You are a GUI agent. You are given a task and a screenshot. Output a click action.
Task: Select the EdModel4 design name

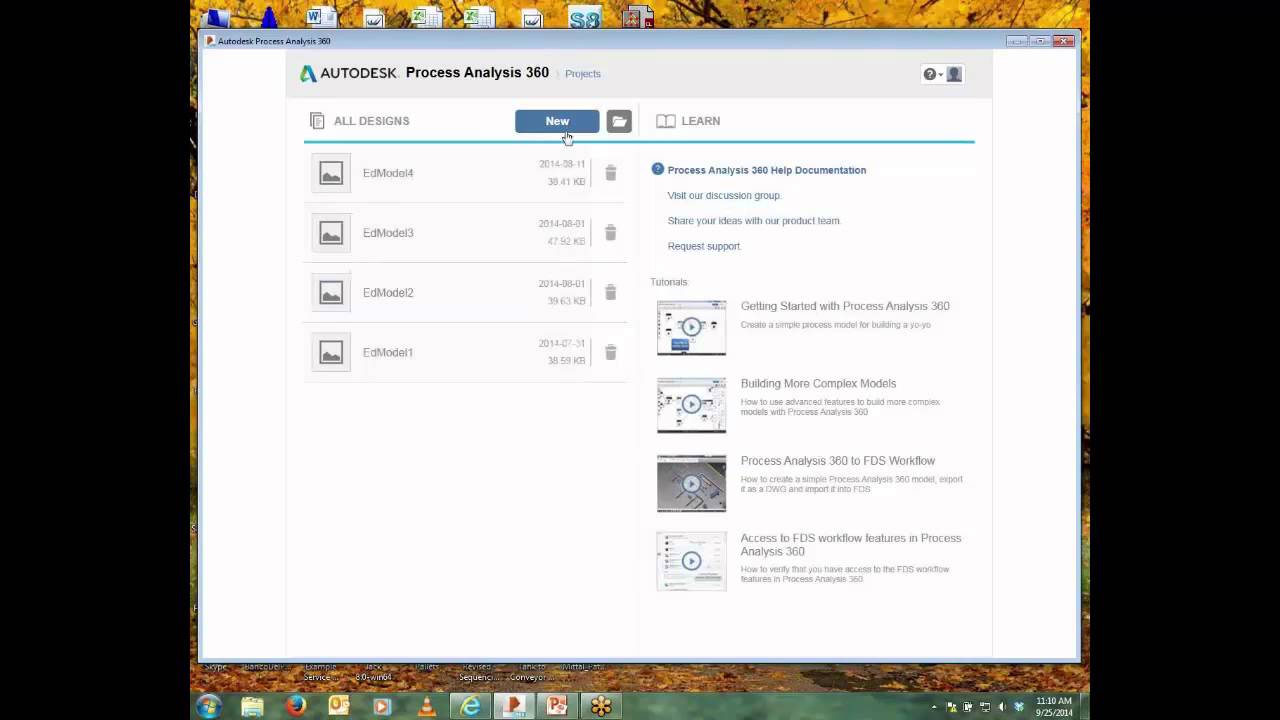pyautogui.click(x=388, y=173)
